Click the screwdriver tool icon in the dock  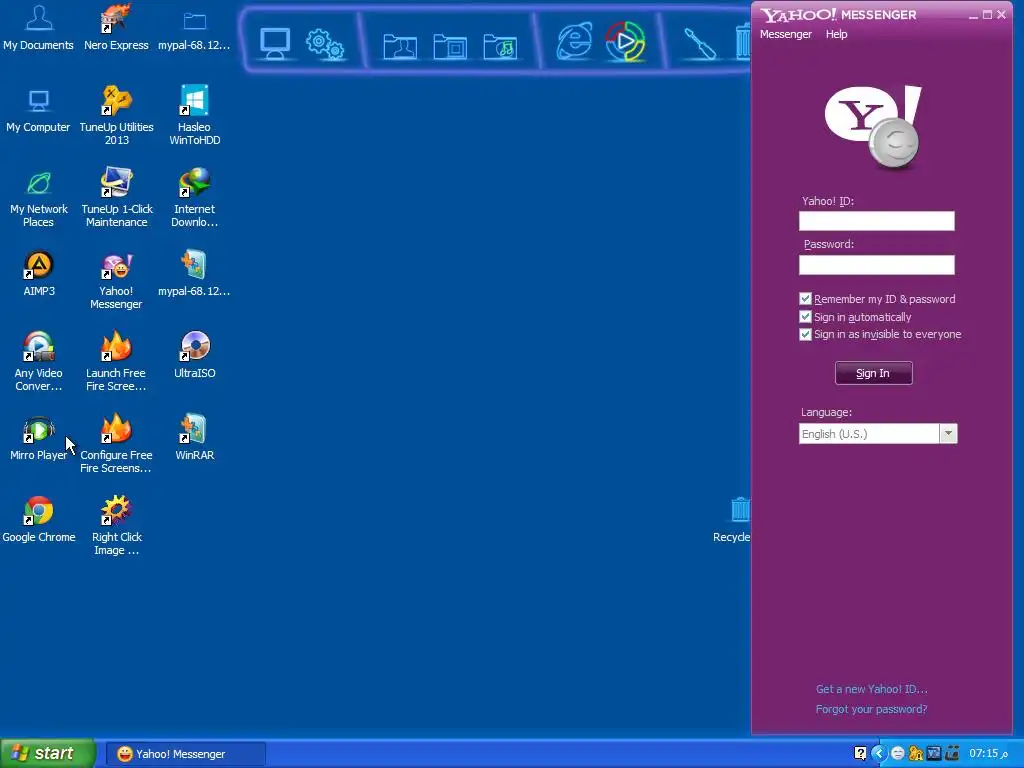(699, 44)
